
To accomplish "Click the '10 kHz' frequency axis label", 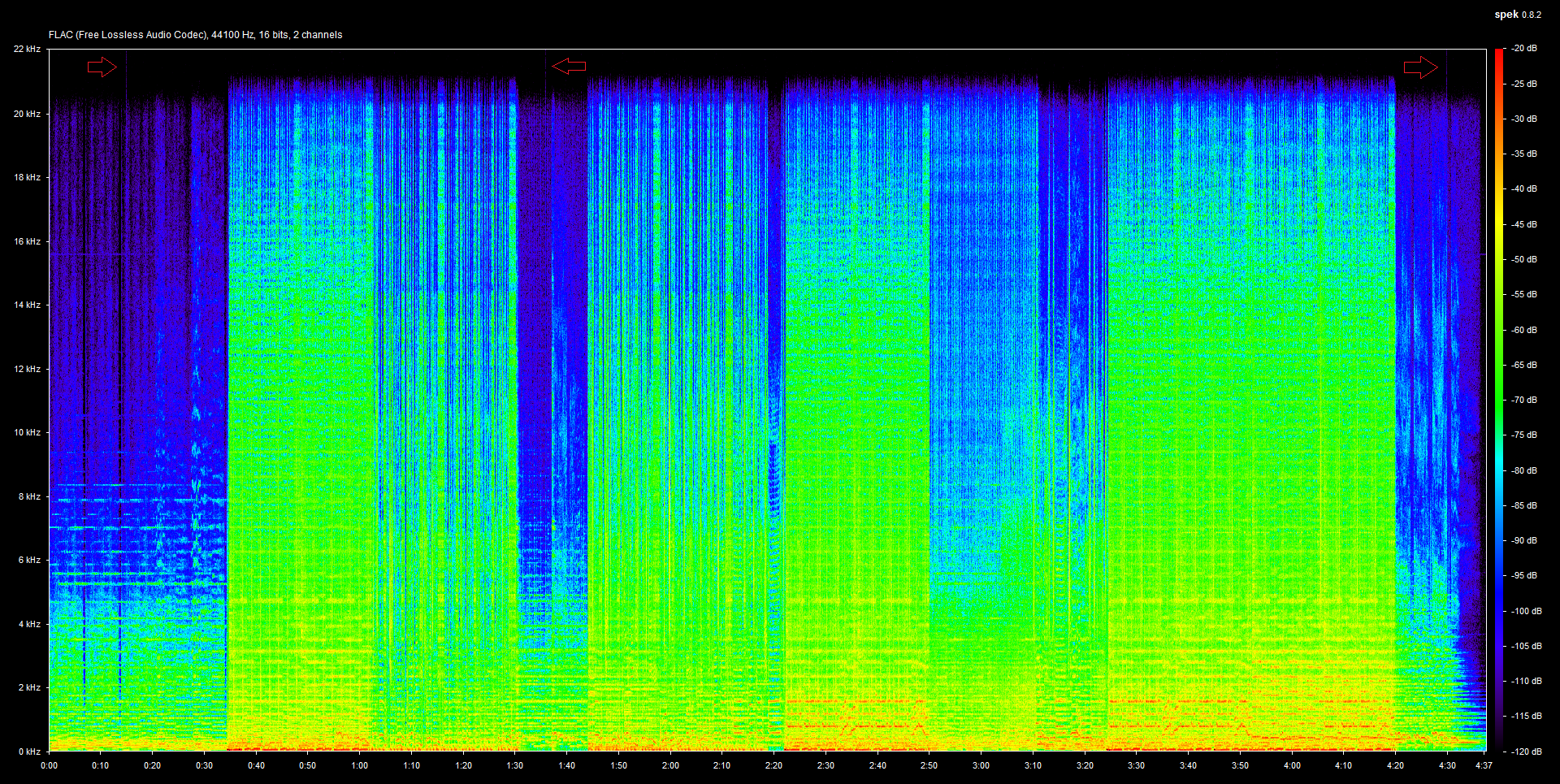I will (27, 432).
